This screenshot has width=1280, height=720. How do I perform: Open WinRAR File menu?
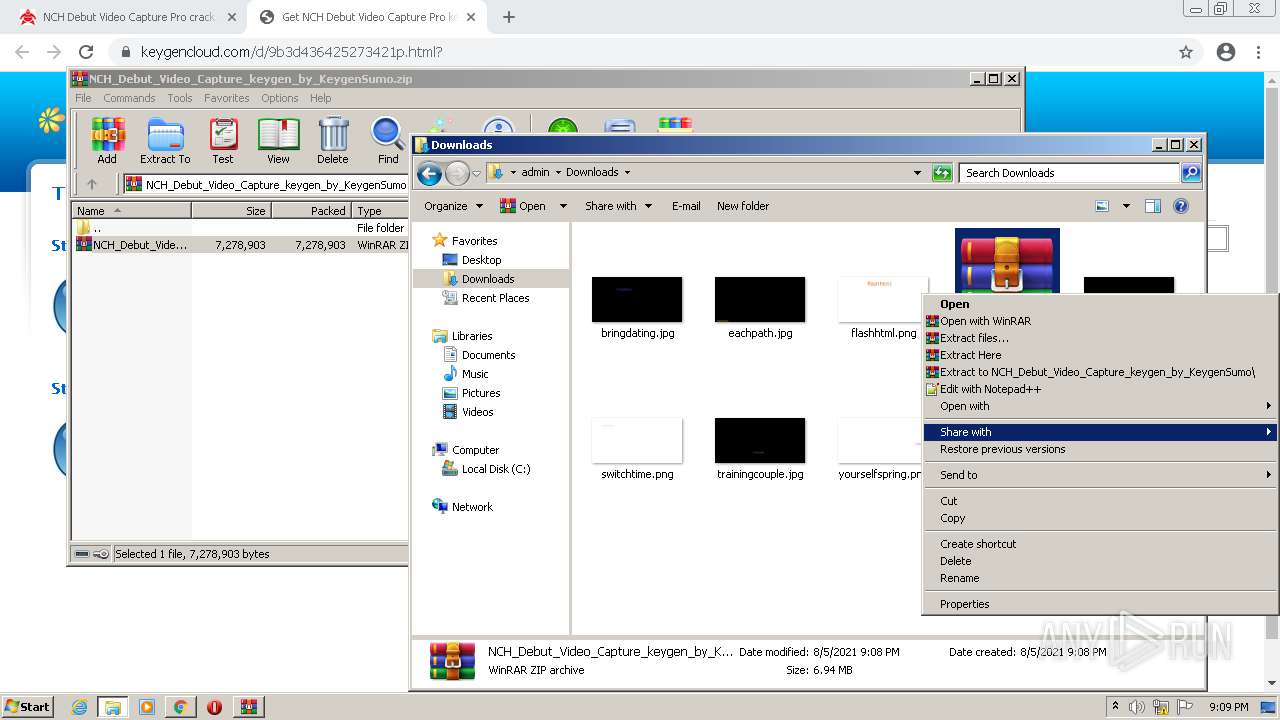[x=83, y=98]
